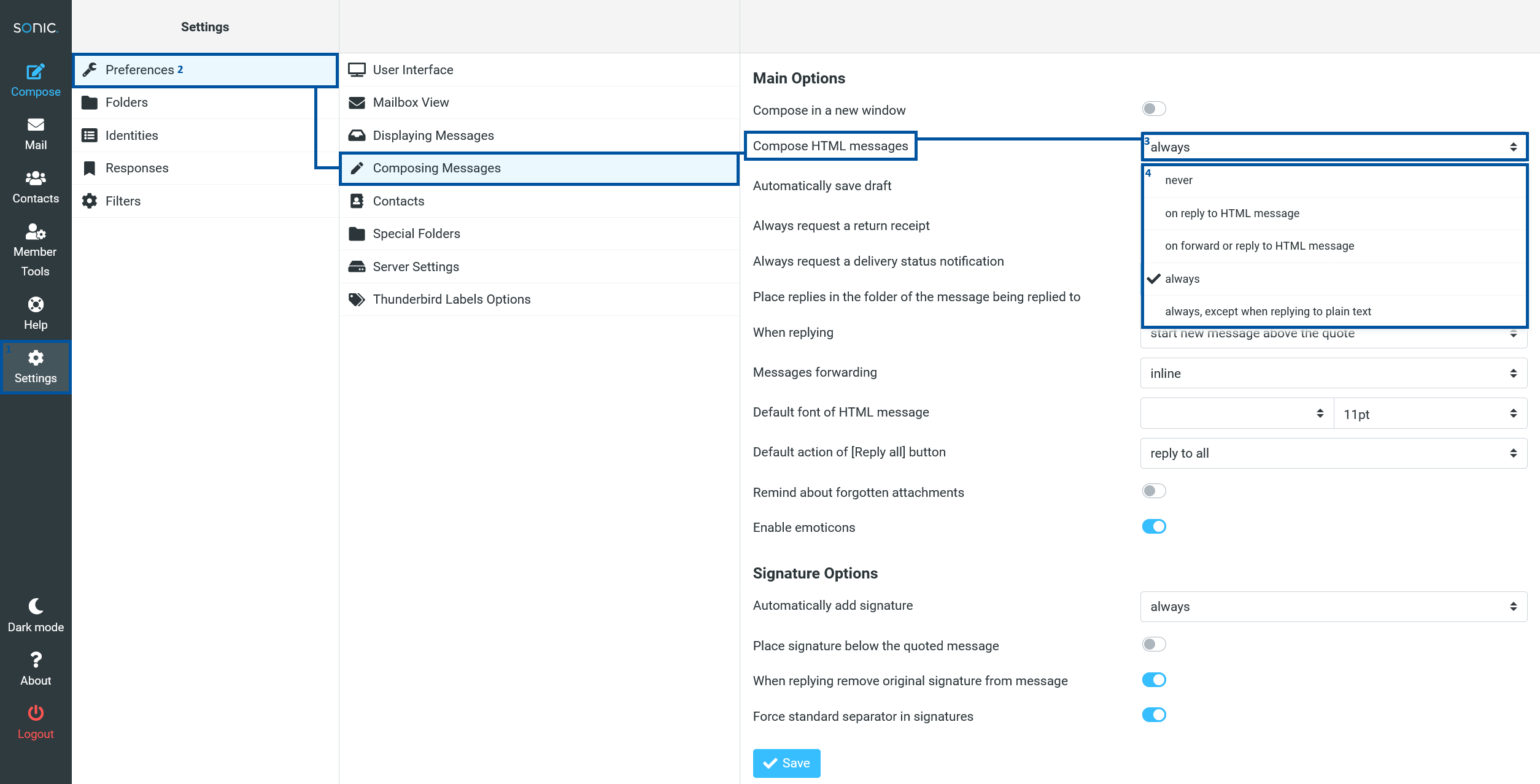The image size is (1540, 784).
Task: Toggle Compose in a new window
Action: [1154, 109]
